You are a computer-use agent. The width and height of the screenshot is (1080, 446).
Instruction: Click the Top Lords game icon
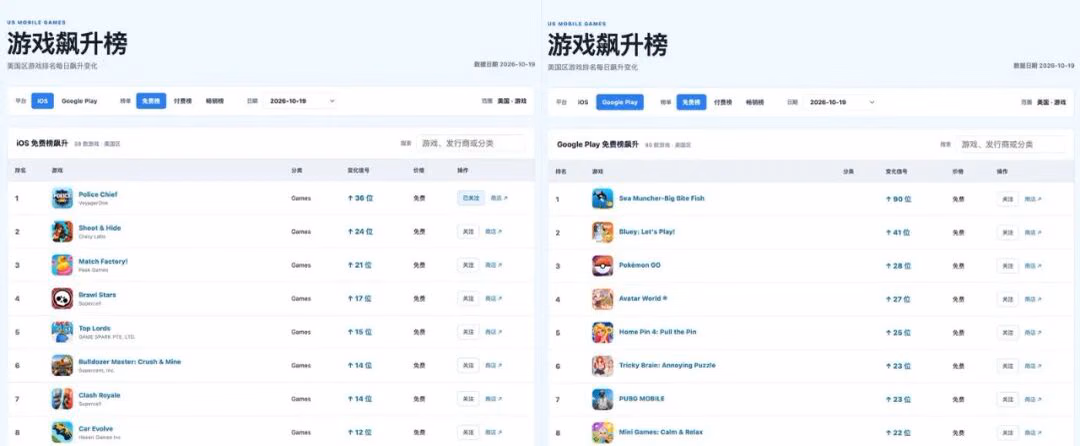point(62,332)
